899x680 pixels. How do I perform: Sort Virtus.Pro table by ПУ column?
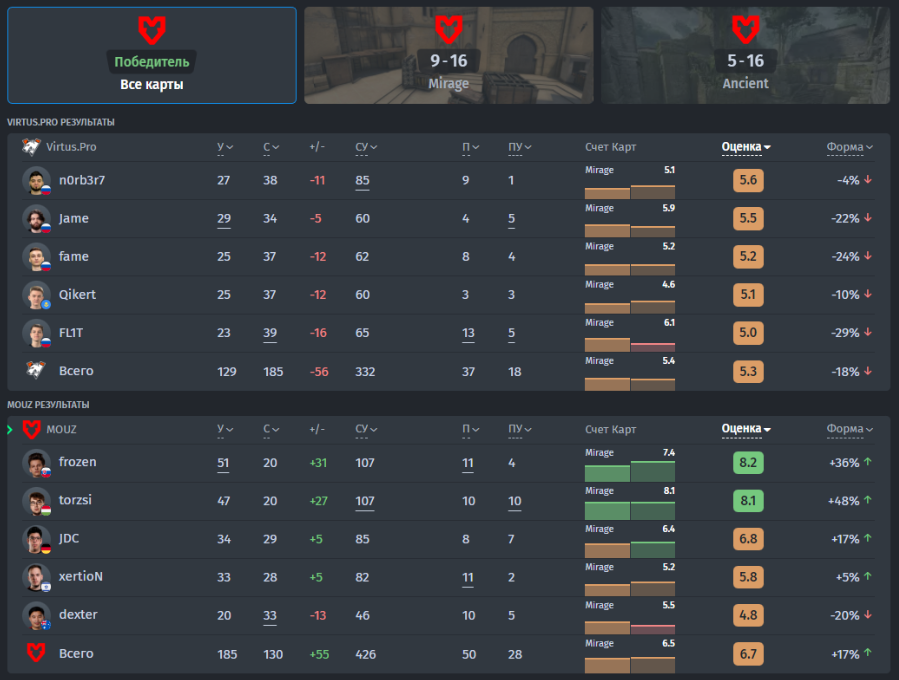click(x=519, y=147)
